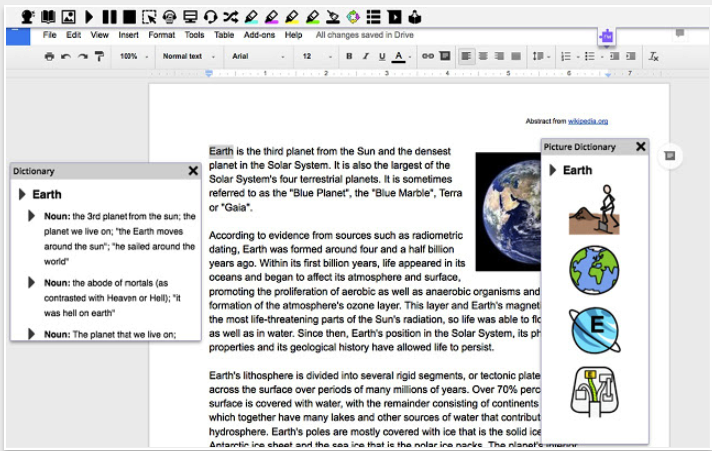Stop the read-aloud playback
712x451 pixels.
click(x=129, y=16)
